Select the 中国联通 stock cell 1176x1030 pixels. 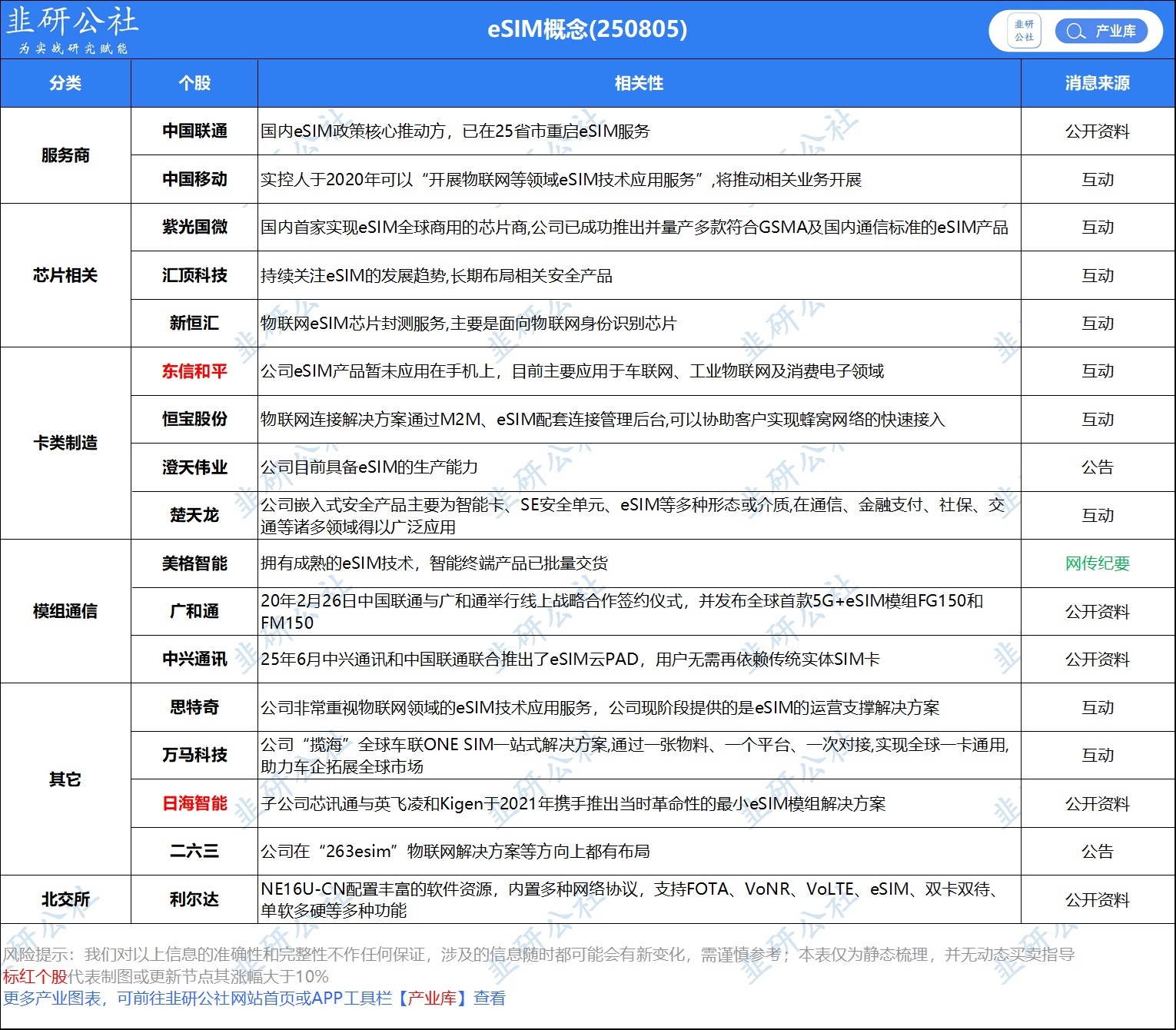tap(194, 131)
